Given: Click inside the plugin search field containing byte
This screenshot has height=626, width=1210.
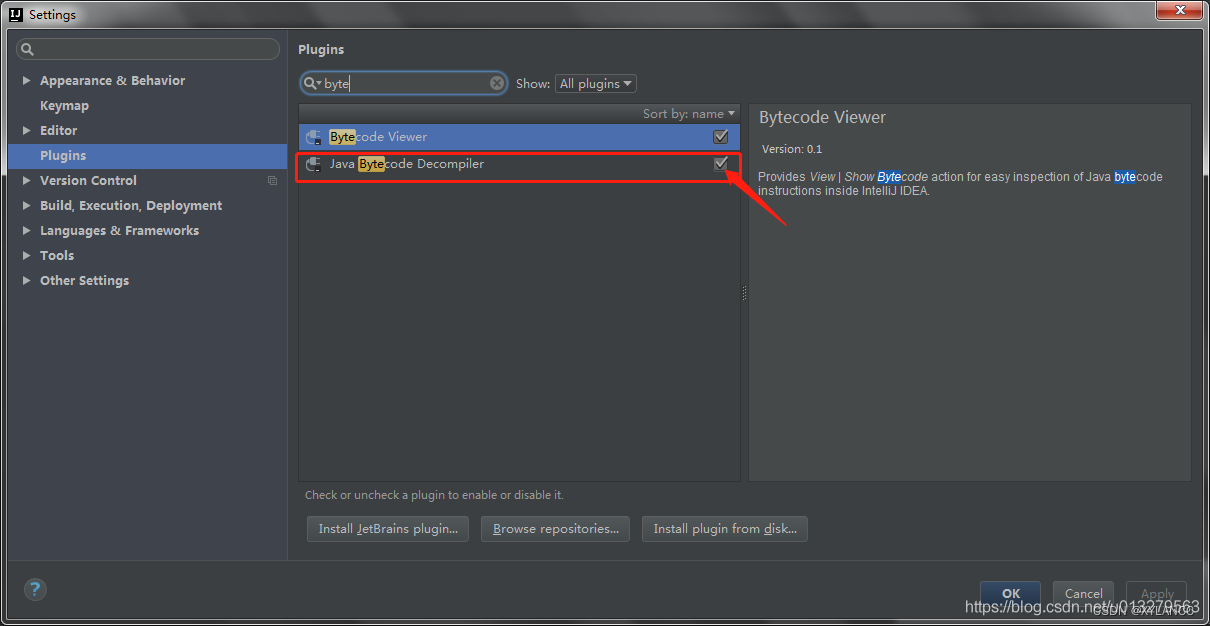Looking at the screenshot, I should pos(404,84).
